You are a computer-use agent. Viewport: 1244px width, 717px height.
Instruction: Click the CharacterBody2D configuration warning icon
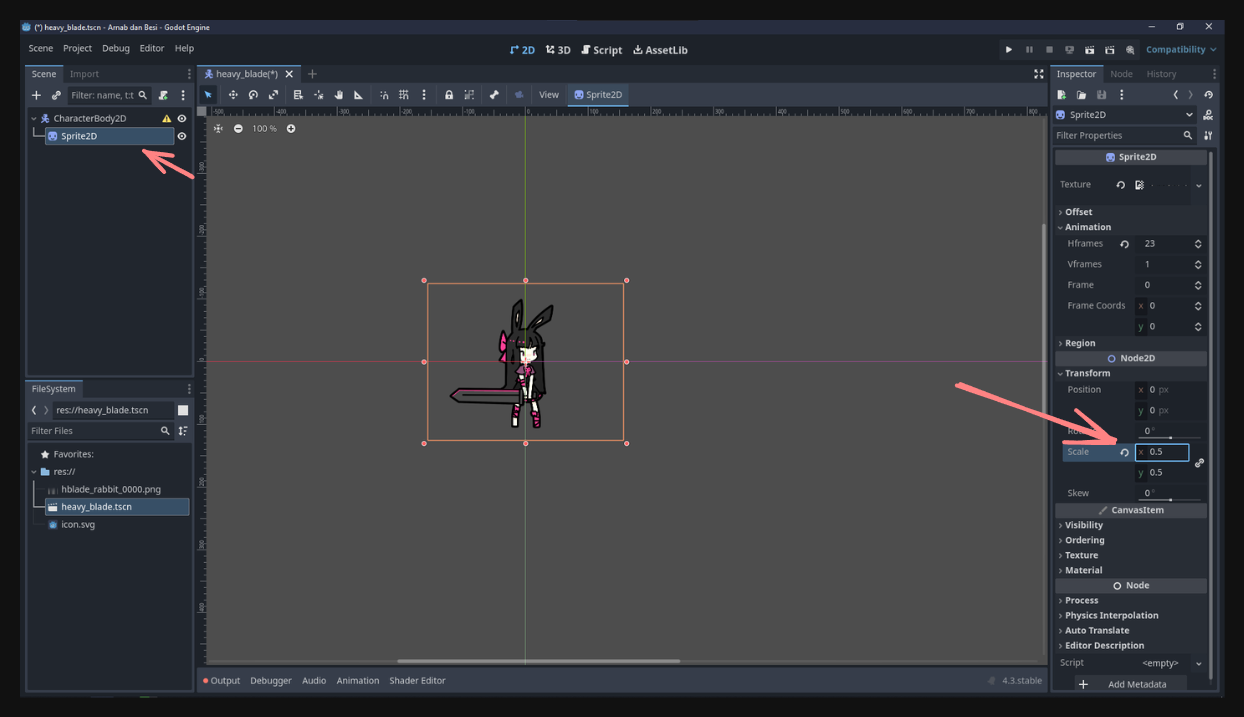coord(167,119)
